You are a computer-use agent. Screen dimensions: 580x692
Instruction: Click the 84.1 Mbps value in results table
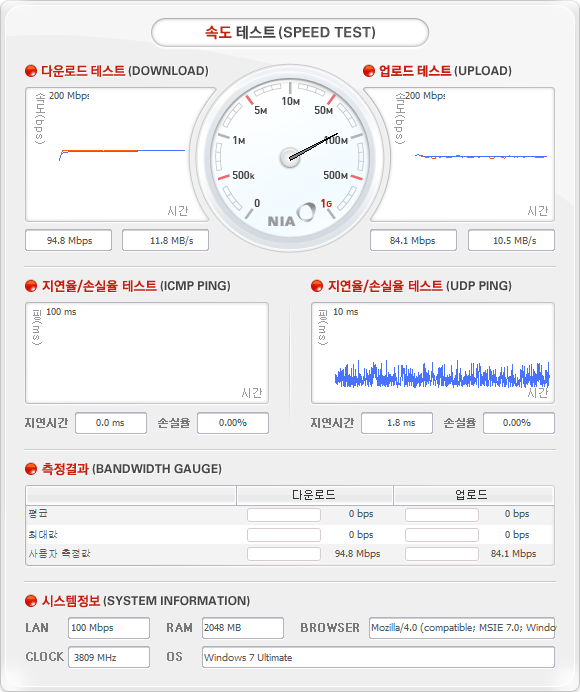pos(513,553)
